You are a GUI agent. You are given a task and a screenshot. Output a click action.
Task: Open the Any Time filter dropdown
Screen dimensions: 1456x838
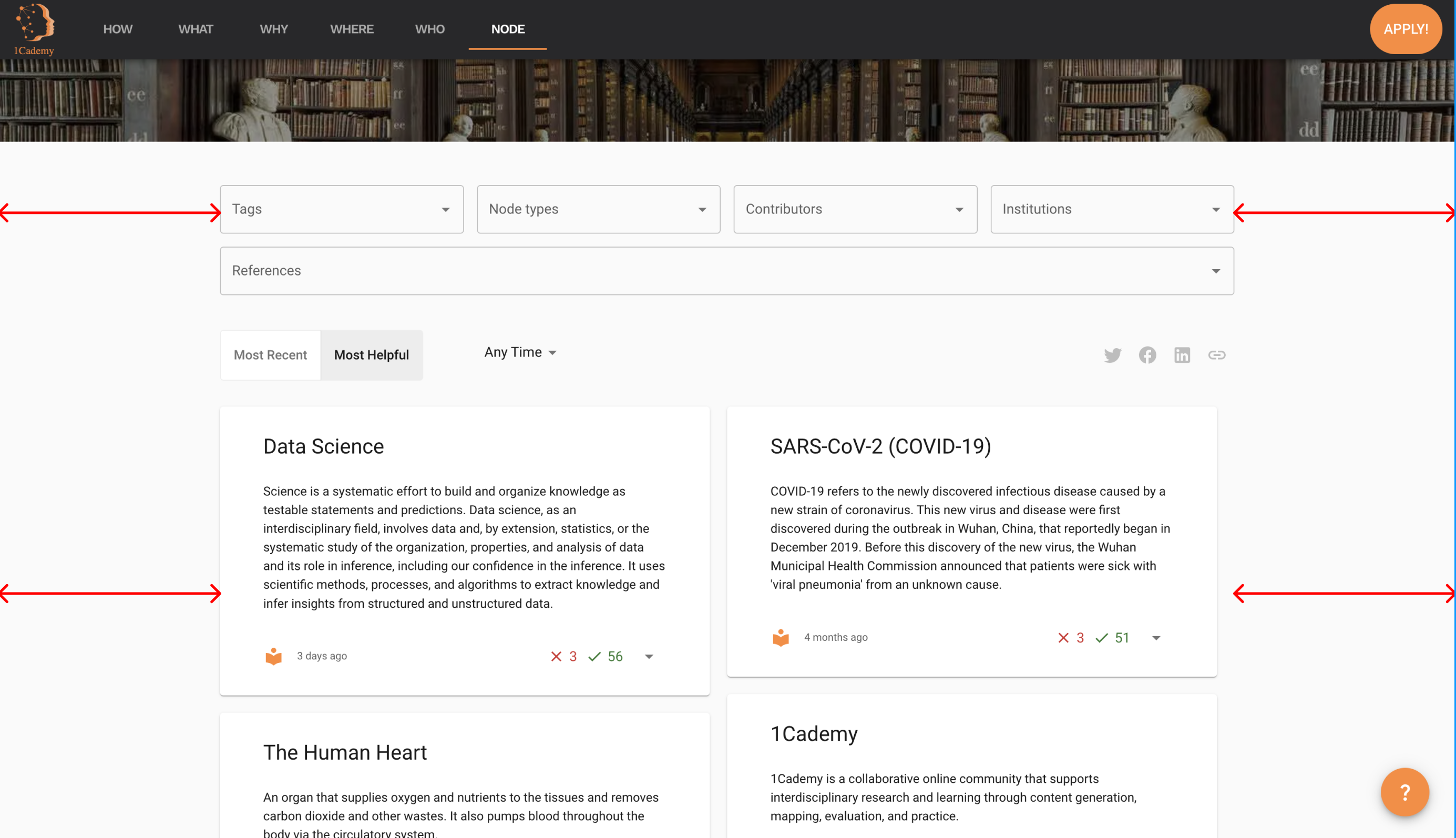coord(520,352)
